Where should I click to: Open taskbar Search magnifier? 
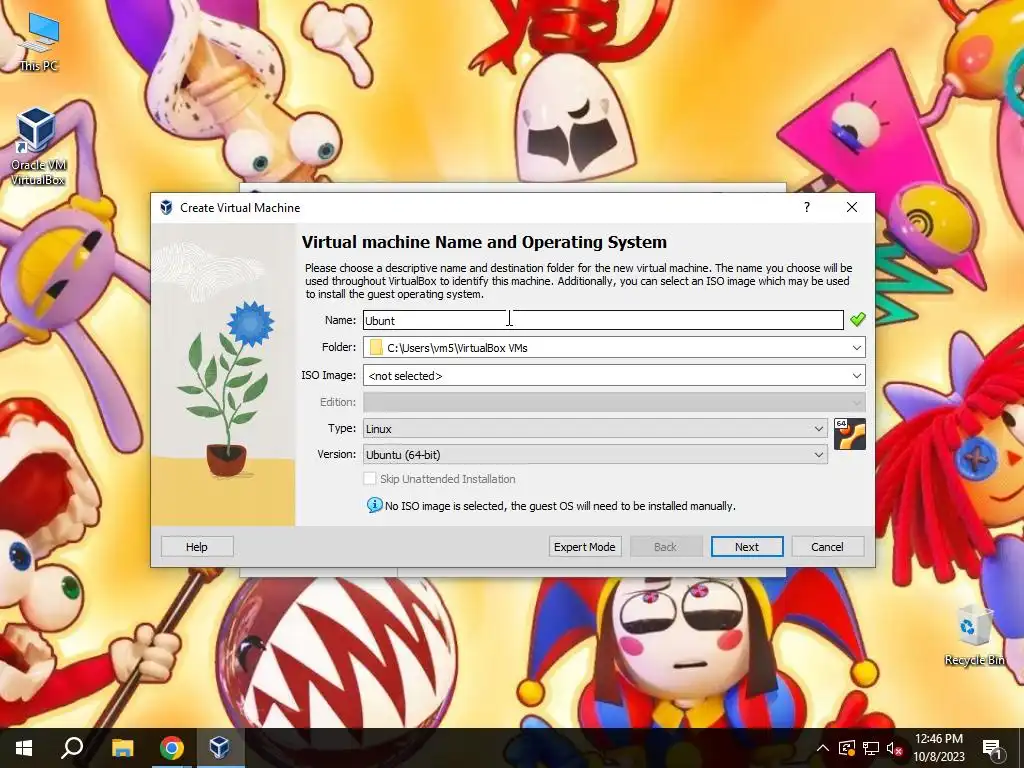click(x=72, y=748)
